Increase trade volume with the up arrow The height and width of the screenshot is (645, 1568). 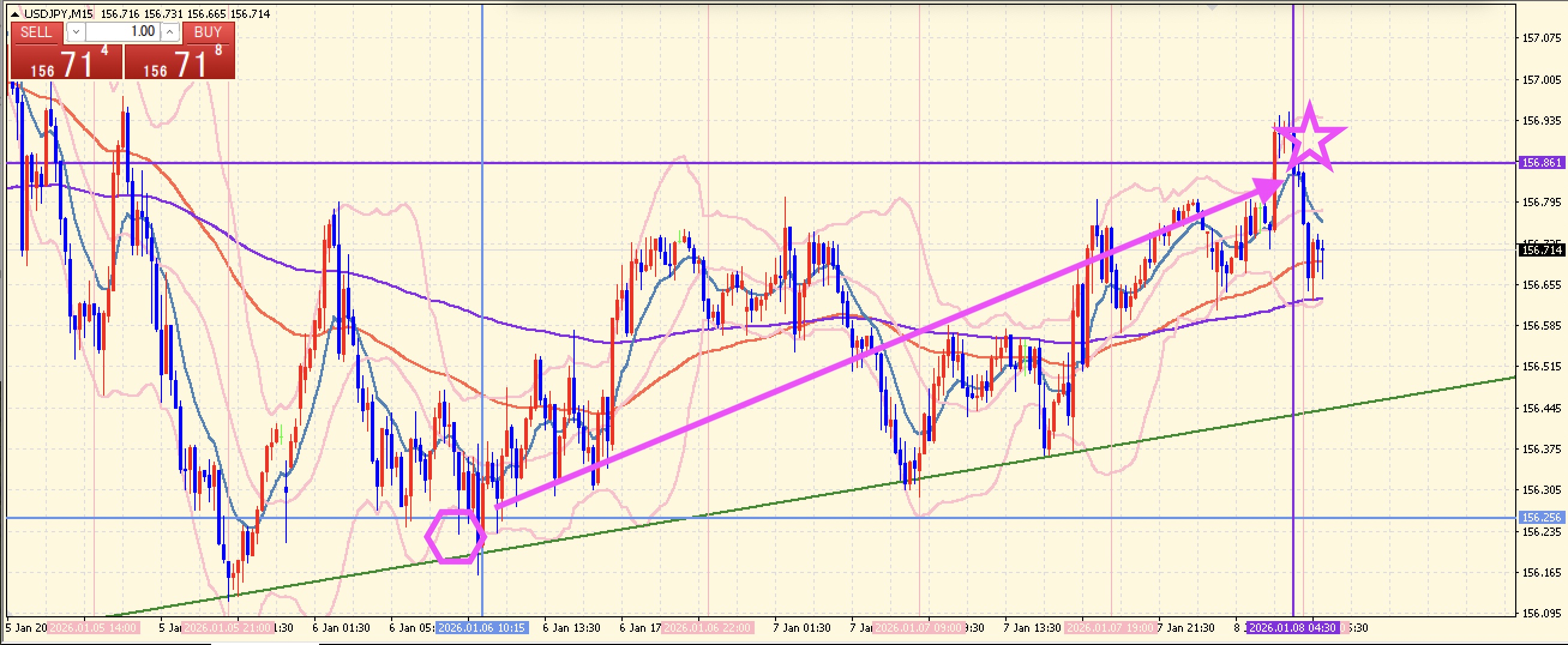pos(170,32)
